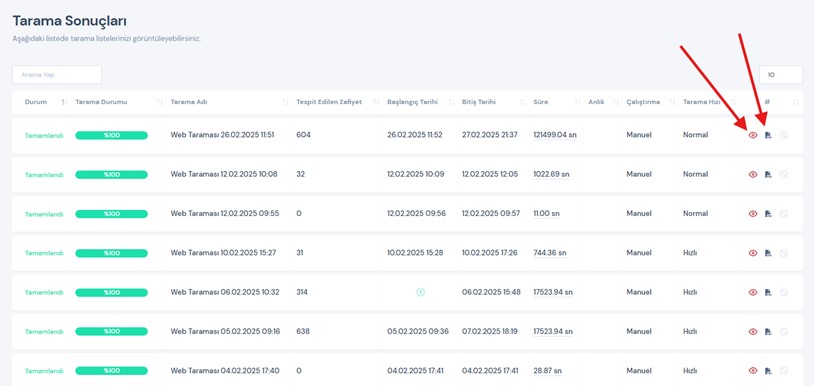Screen dimensions: 814x386
Task: Click the %100 progress bar for 12.02.2025 10:08 scan
Action: [112, 175]
